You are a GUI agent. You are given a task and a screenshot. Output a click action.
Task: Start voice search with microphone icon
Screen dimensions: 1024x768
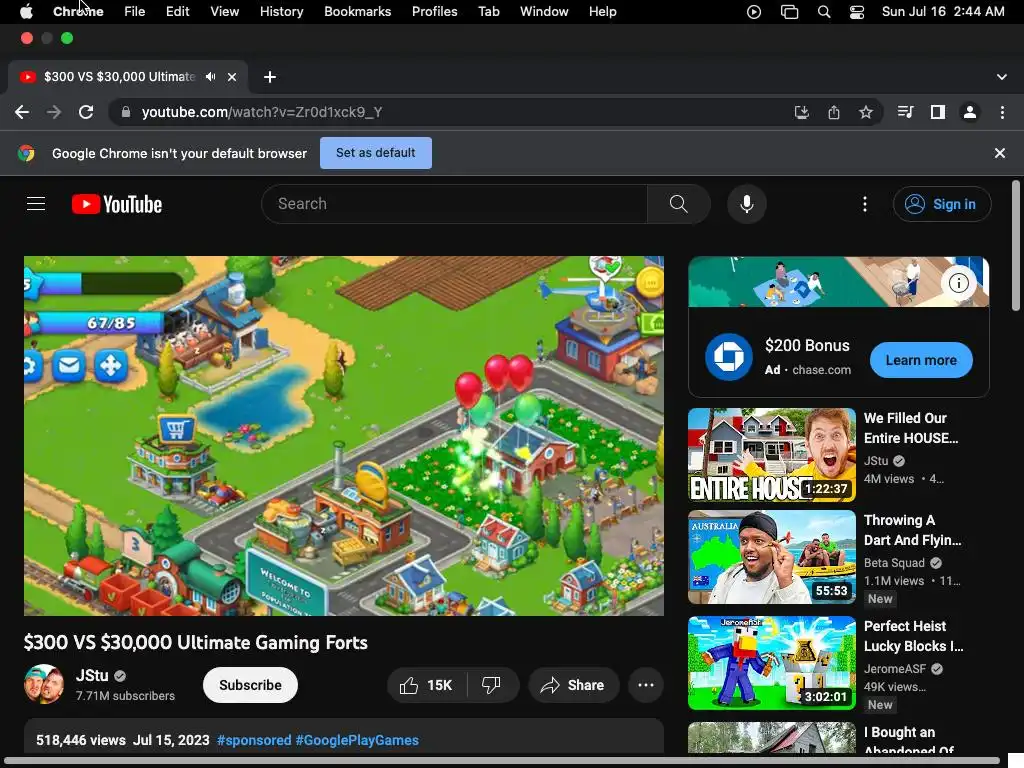pos(746,204)
